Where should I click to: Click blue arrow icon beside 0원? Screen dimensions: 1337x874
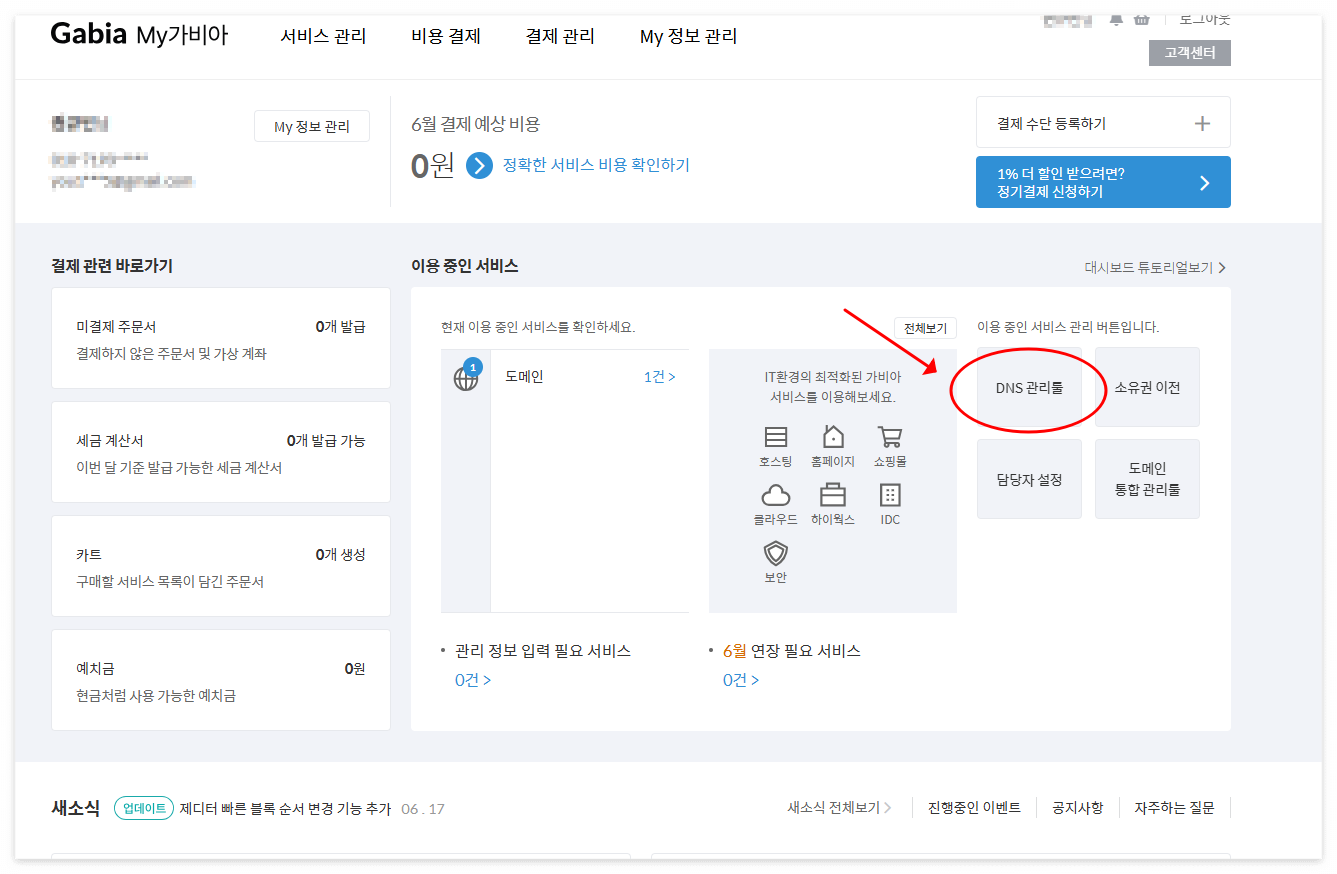click(x=479, y=166)
